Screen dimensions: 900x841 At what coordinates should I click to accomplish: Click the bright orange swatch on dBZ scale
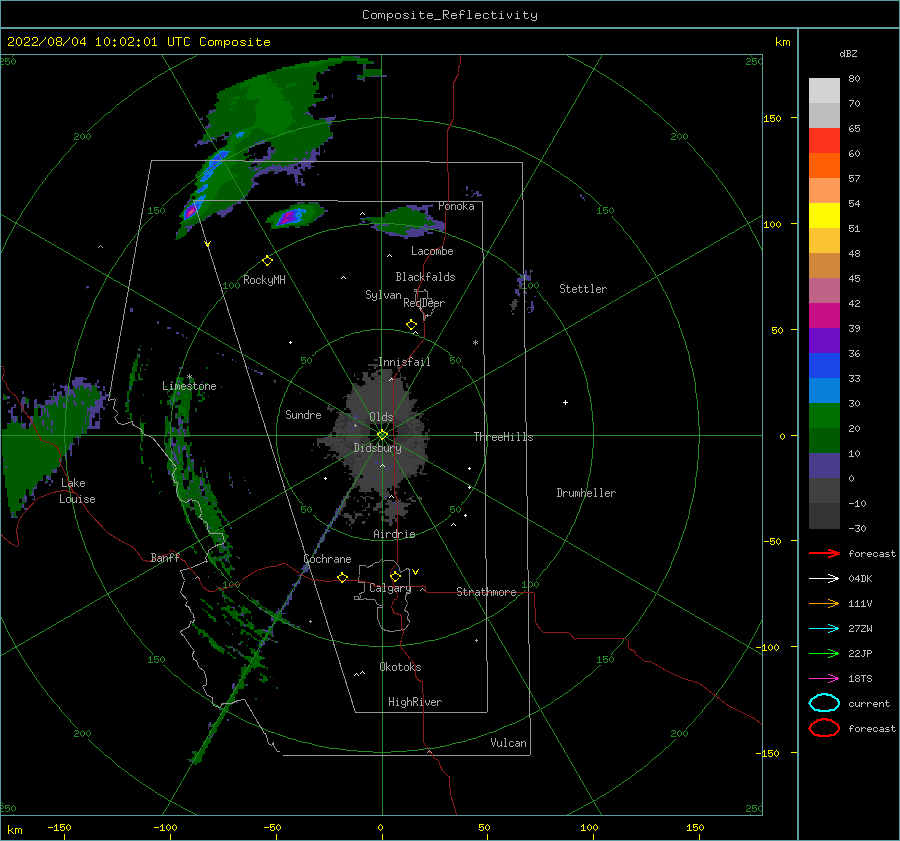(824, 165)
